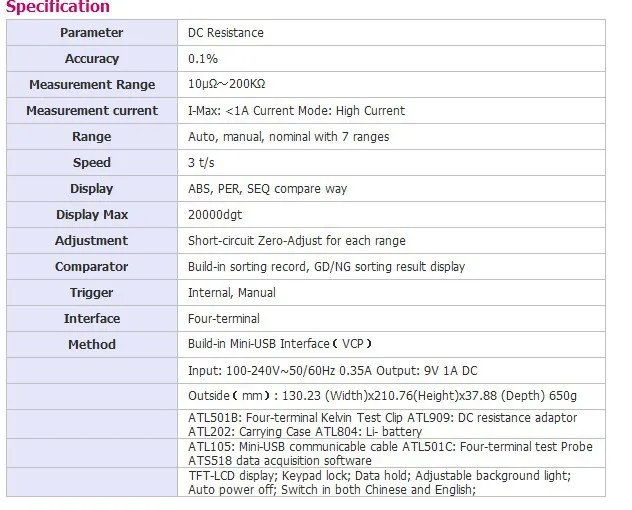Click the Outside (mm) dimensions line

click(383, 396)
